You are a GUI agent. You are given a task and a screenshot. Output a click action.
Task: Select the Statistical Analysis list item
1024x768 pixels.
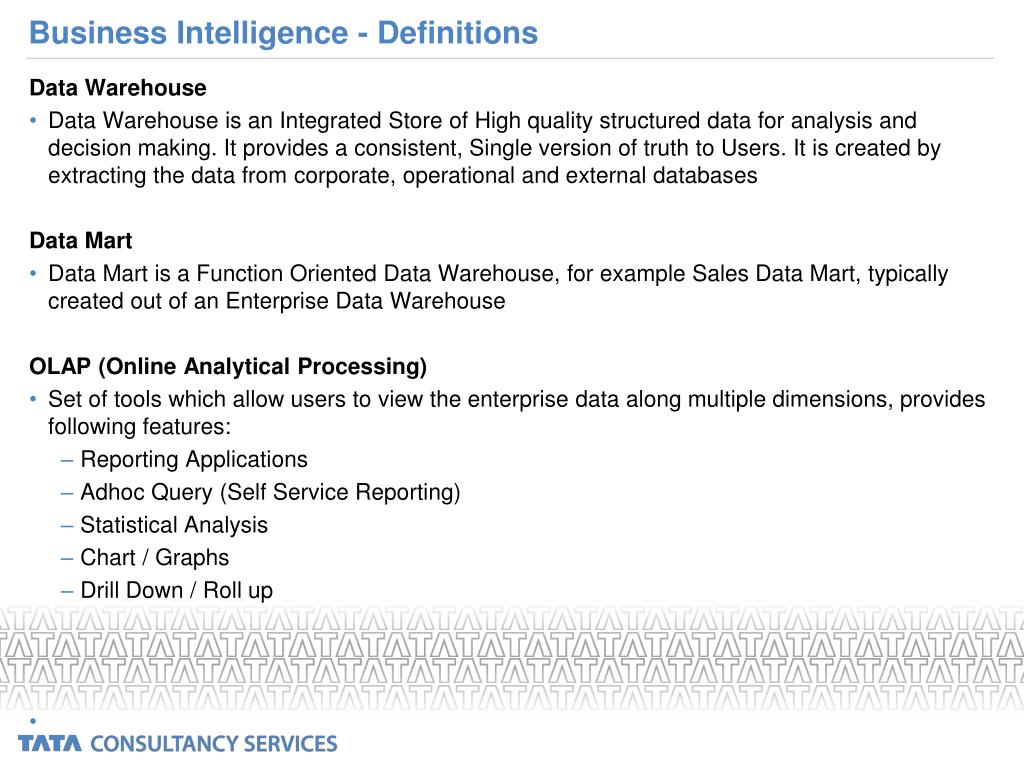(174, 524)
